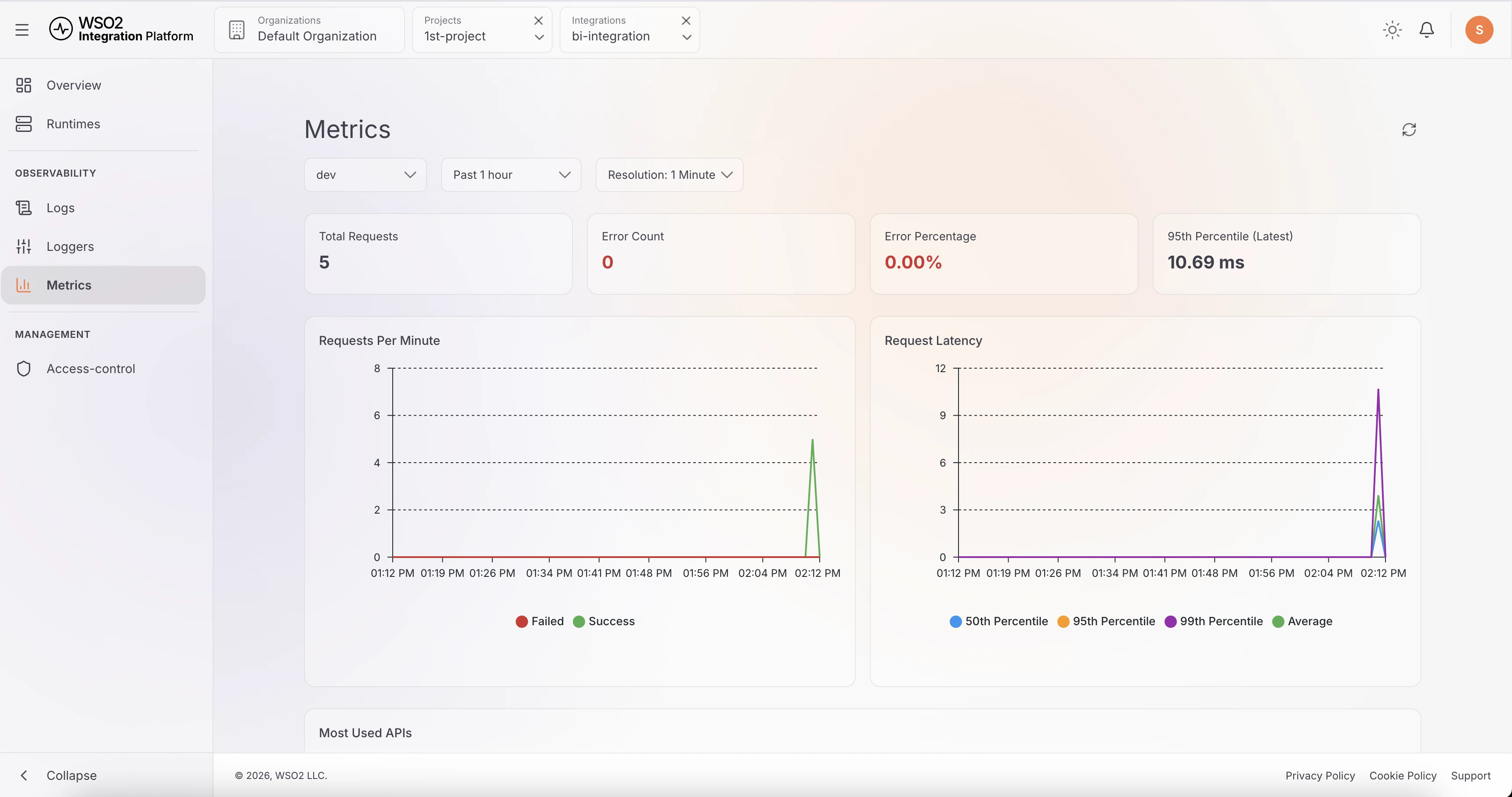Click the 50th Percentile blue legend swatch
This screenshot has width=1512, height=797.
pyautogui.click(x=955, y=622)
